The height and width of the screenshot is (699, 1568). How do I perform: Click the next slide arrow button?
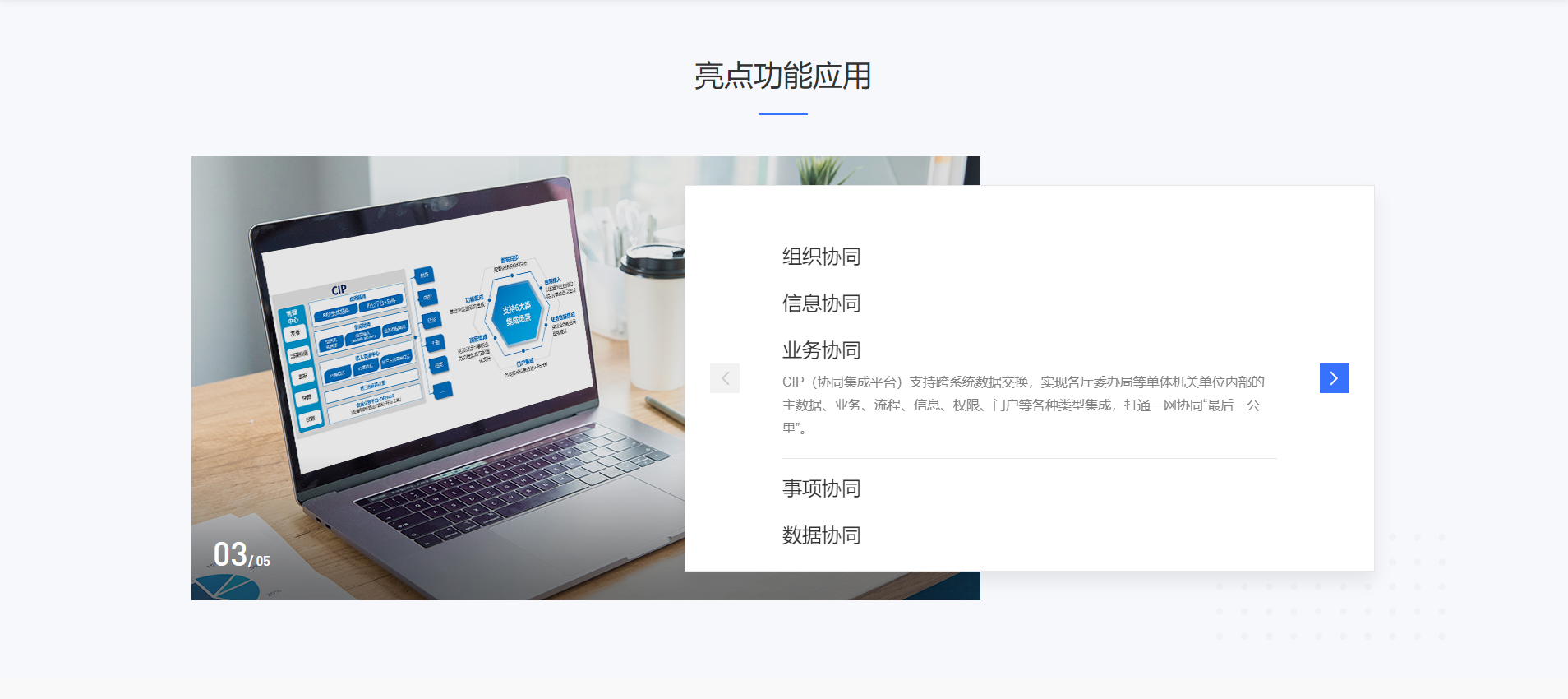(1334, 378)
